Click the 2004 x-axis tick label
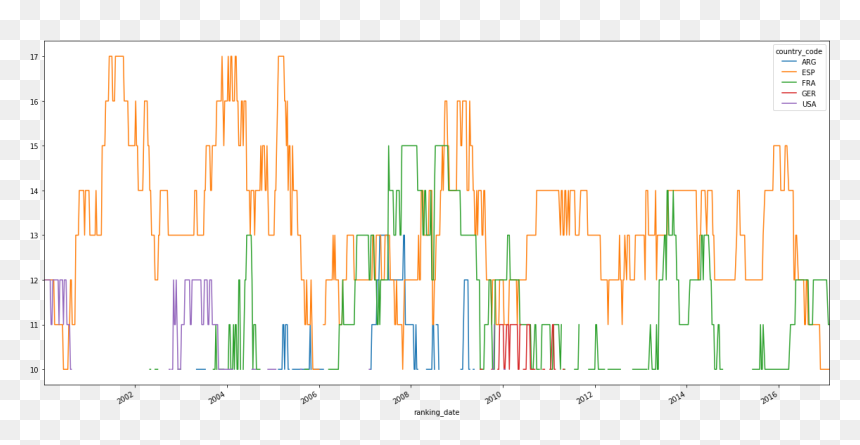Viewport: 860px width, 445px height. click(x=218, y=396)
